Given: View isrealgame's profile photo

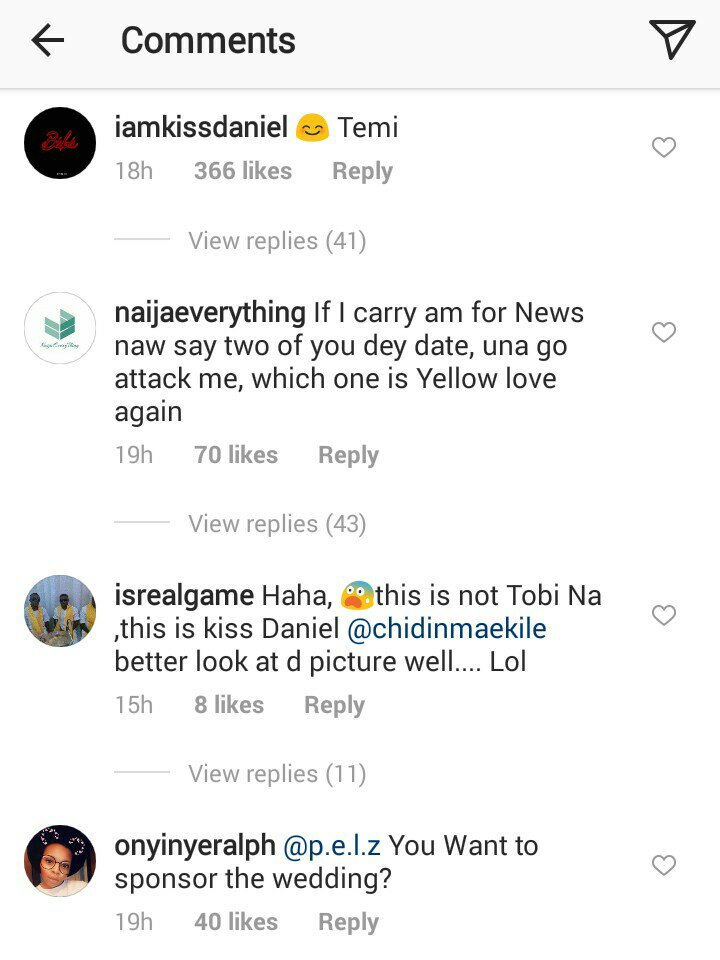Looking at the screenshot, I should tap(60, 611).
